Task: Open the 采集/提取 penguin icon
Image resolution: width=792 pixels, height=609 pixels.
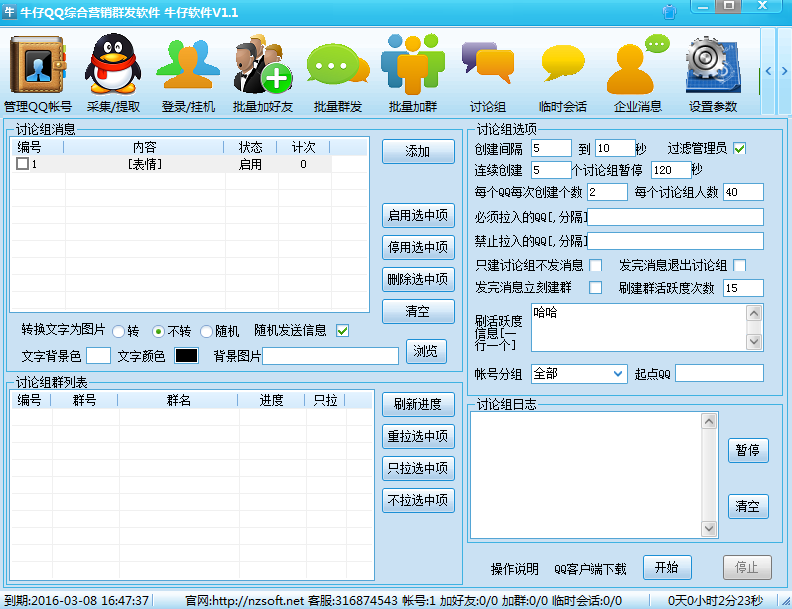Action: pyautogui.click(x=113, y=65)
